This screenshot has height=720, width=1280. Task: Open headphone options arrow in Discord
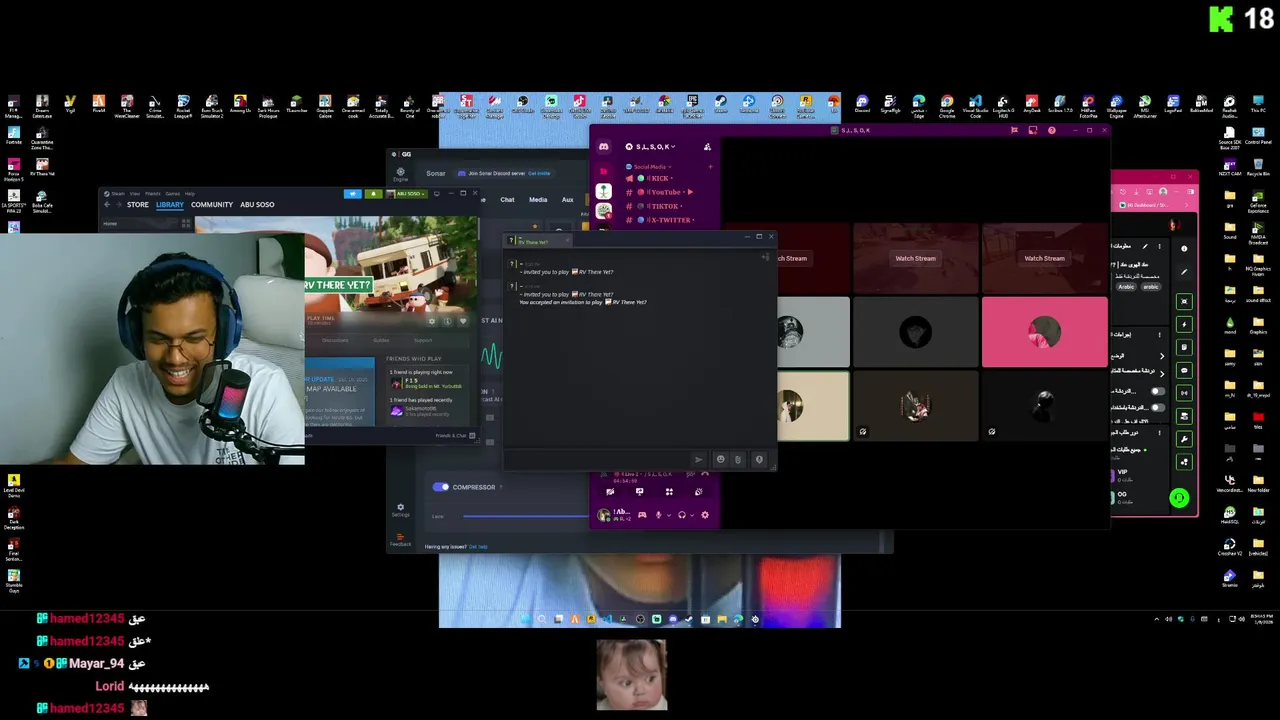691,515
